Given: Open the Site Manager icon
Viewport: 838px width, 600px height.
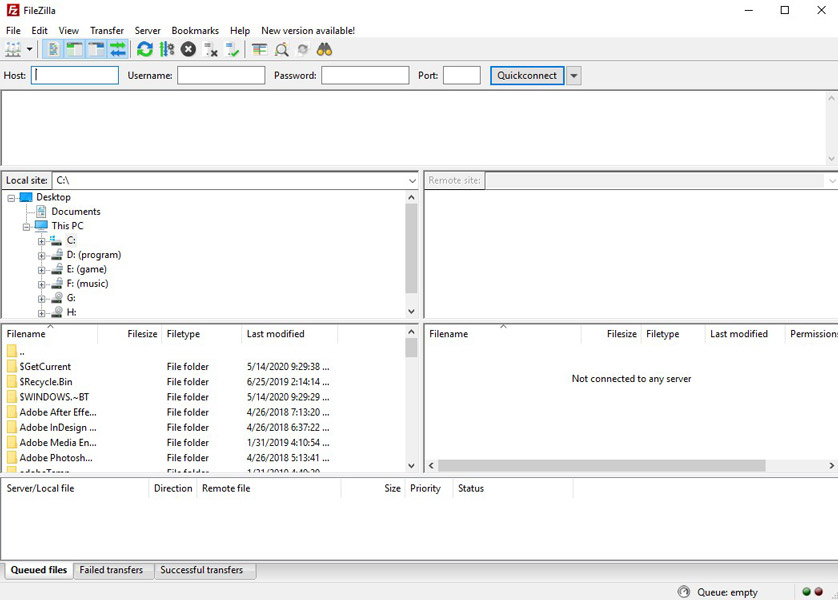Looking at the screenshot, I should [13, 50].
